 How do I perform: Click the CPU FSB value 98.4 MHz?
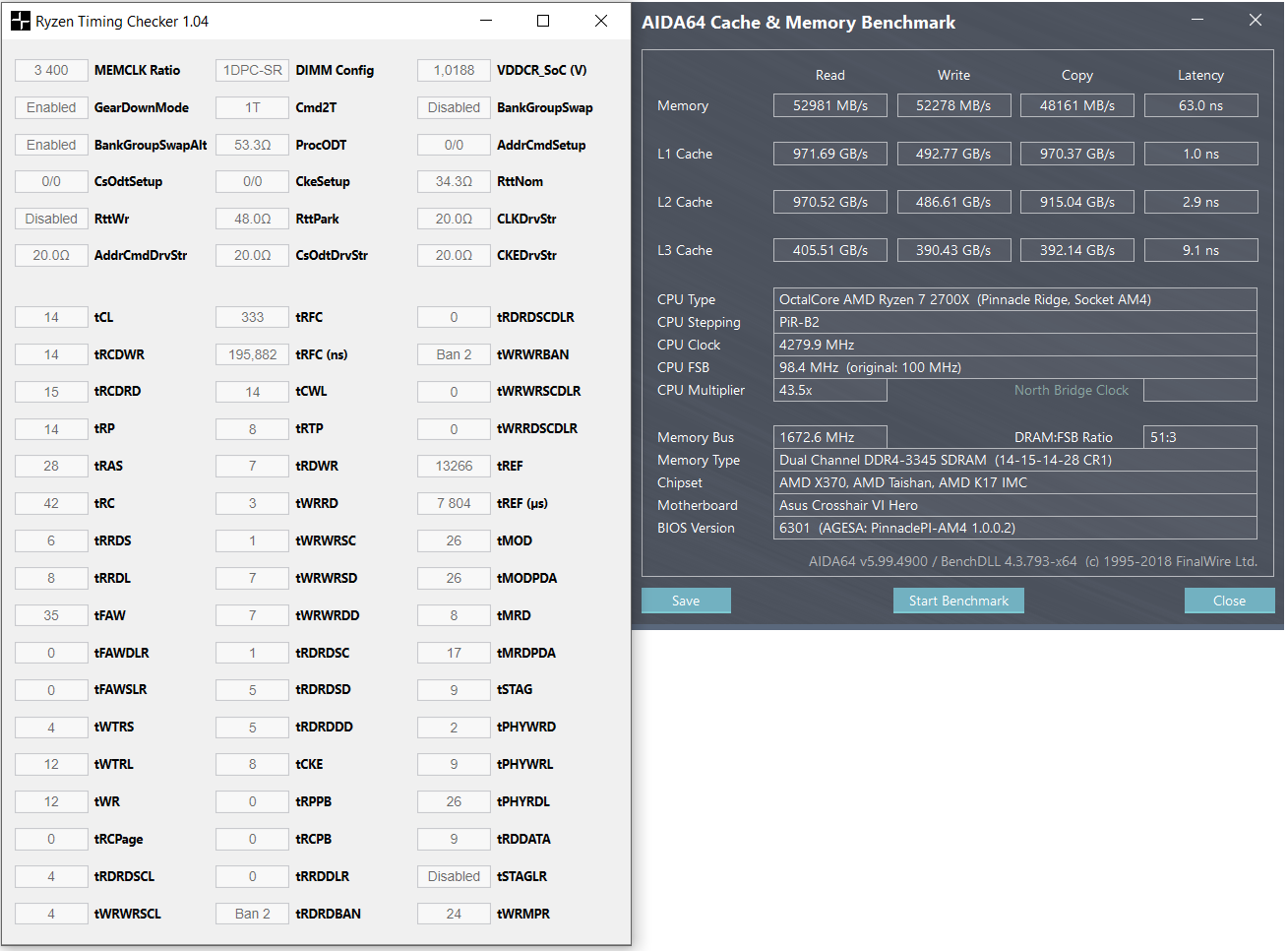(1015, 367)
